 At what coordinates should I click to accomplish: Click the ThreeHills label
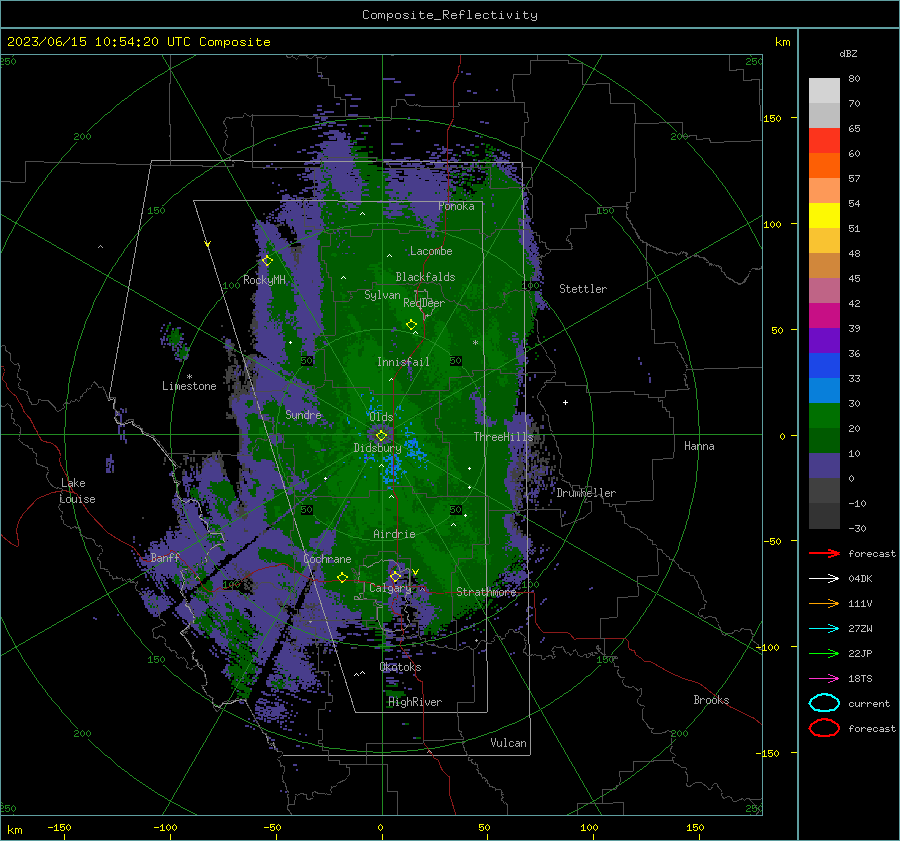click(503, 437)
